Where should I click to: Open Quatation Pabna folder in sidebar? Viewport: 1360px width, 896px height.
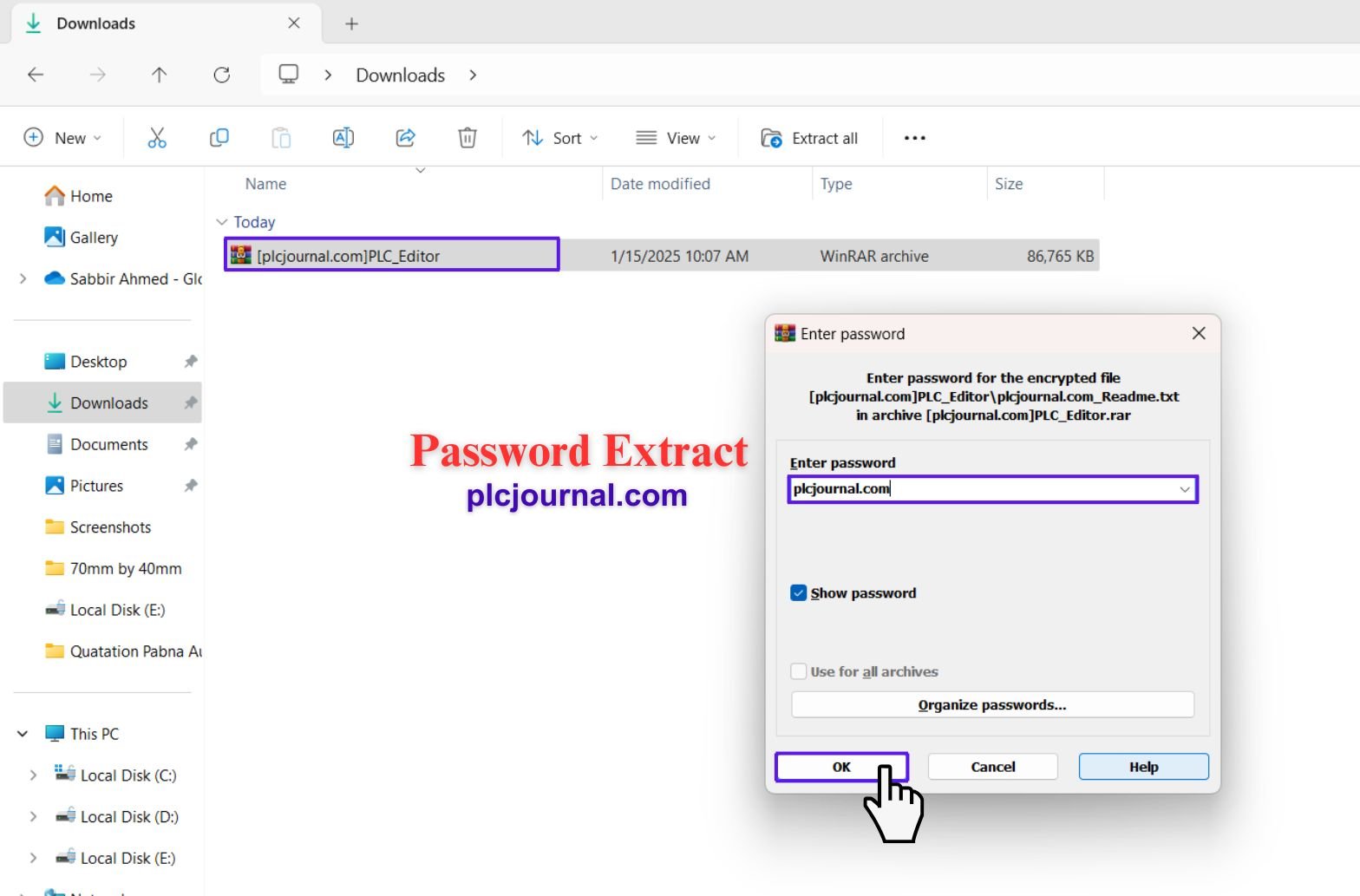(x=123, y=651)
